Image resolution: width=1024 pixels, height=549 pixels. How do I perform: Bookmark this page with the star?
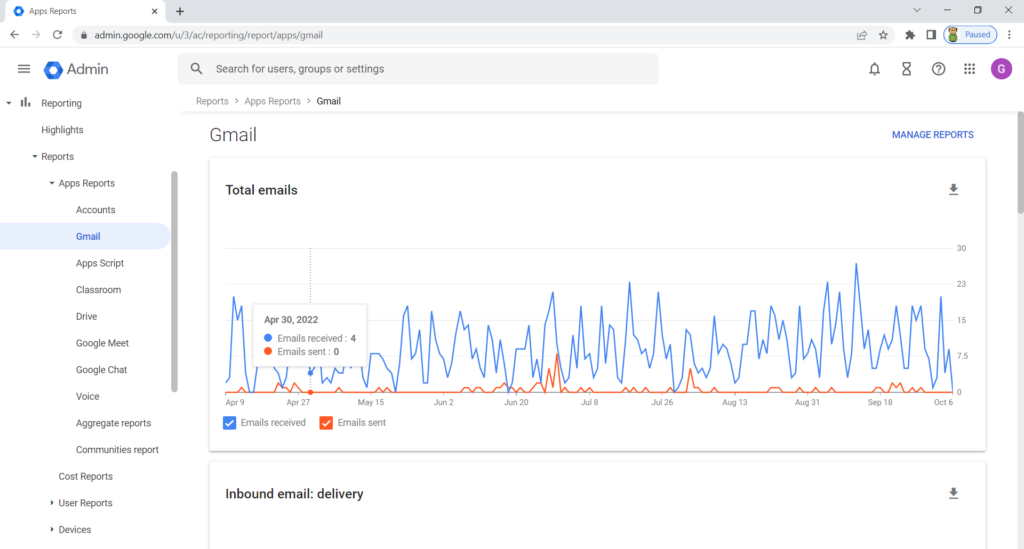point(884,35)
